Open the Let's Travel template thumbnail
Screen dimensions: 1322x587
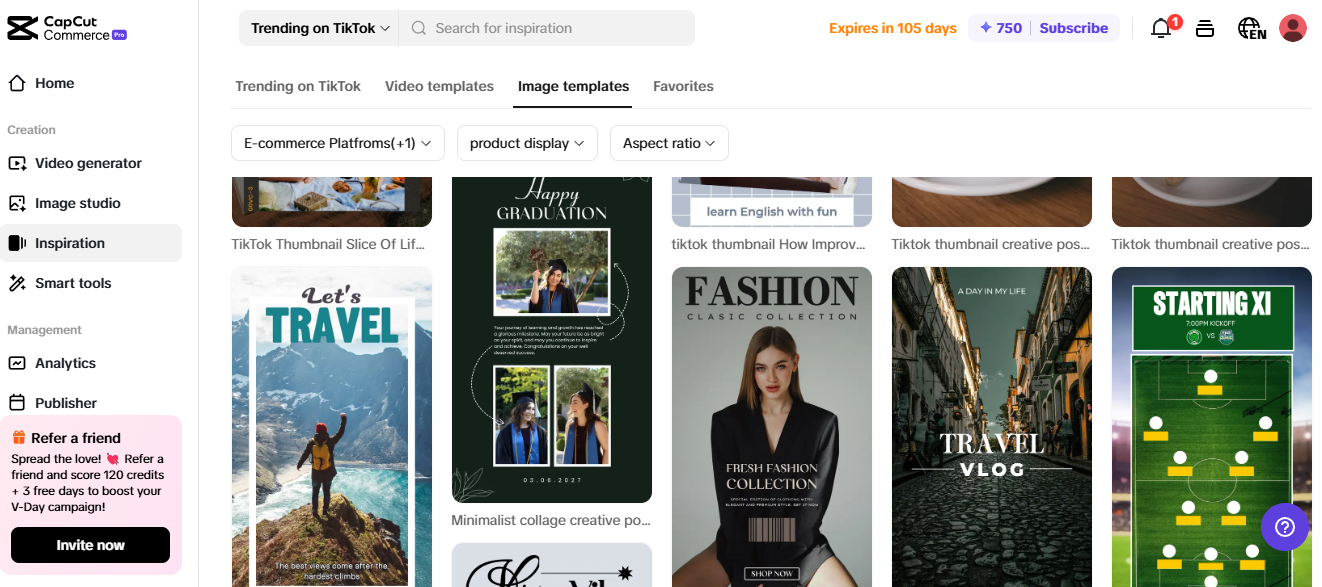click(x=332, y=427)
